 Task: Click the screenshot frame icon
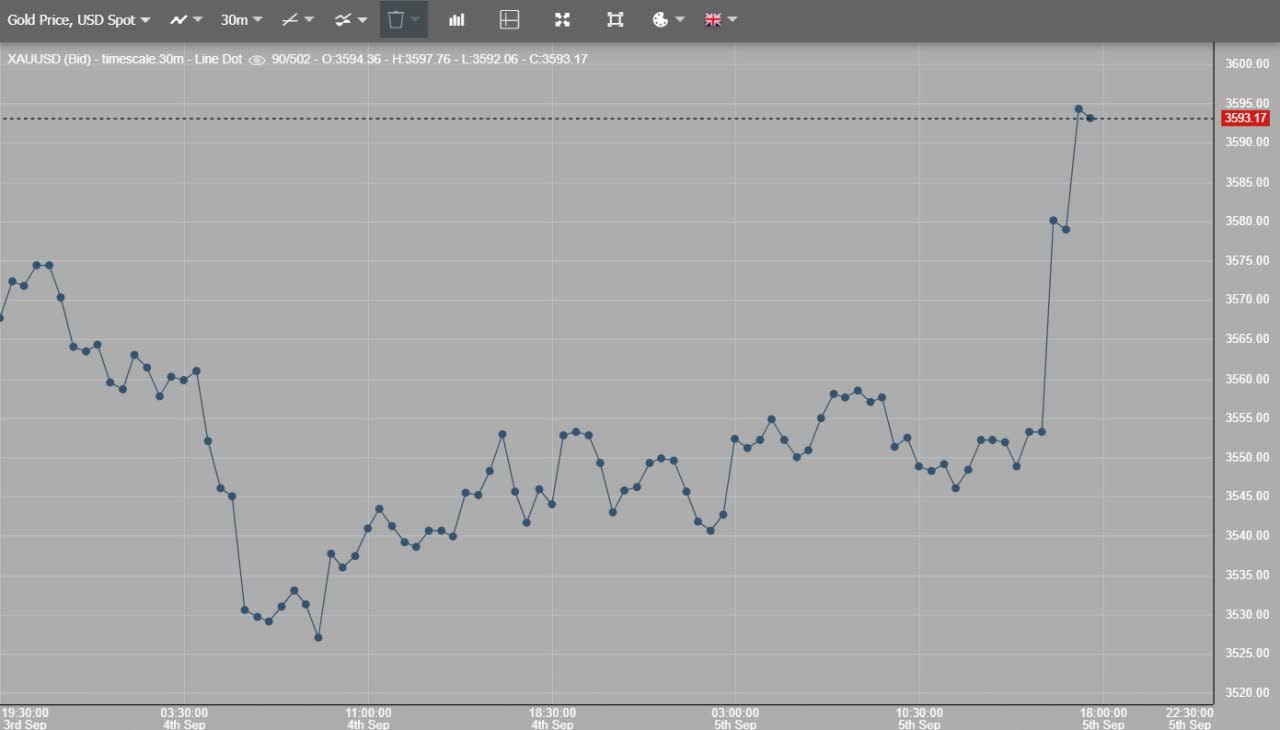pos(615,20)
